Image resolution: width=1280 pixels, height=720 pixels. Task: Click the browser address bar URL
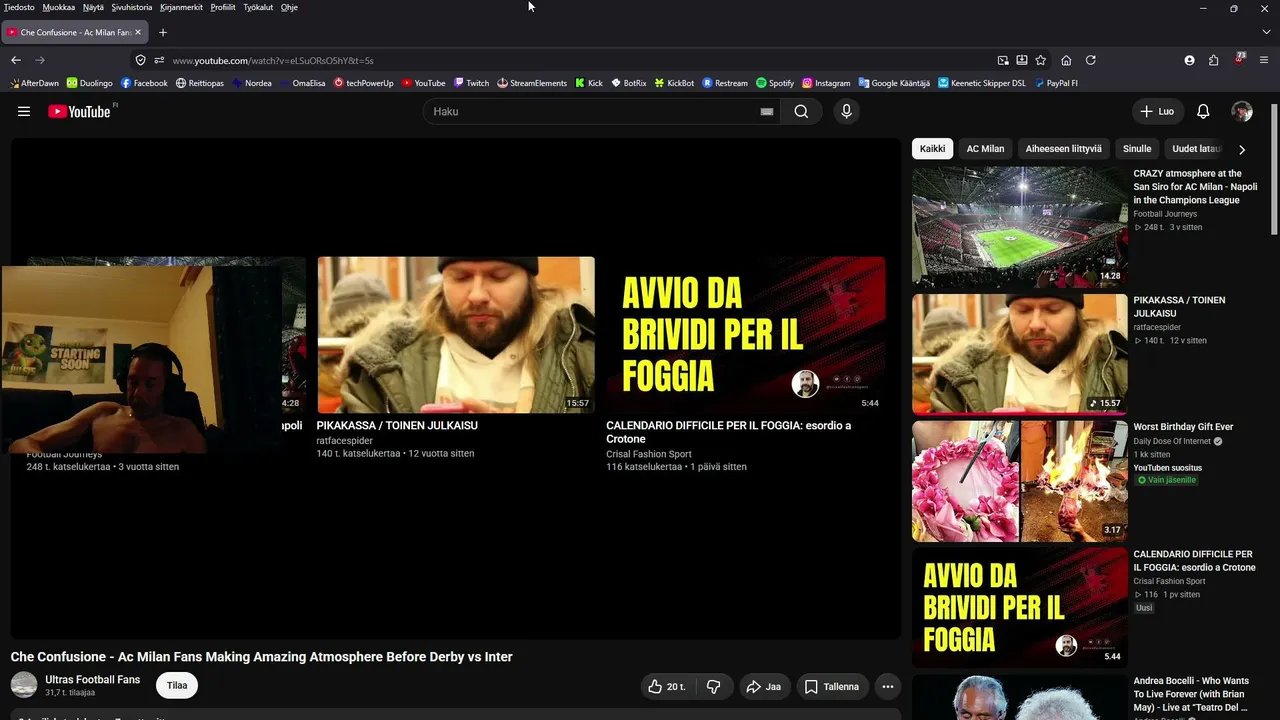click(x=273, y=60)
